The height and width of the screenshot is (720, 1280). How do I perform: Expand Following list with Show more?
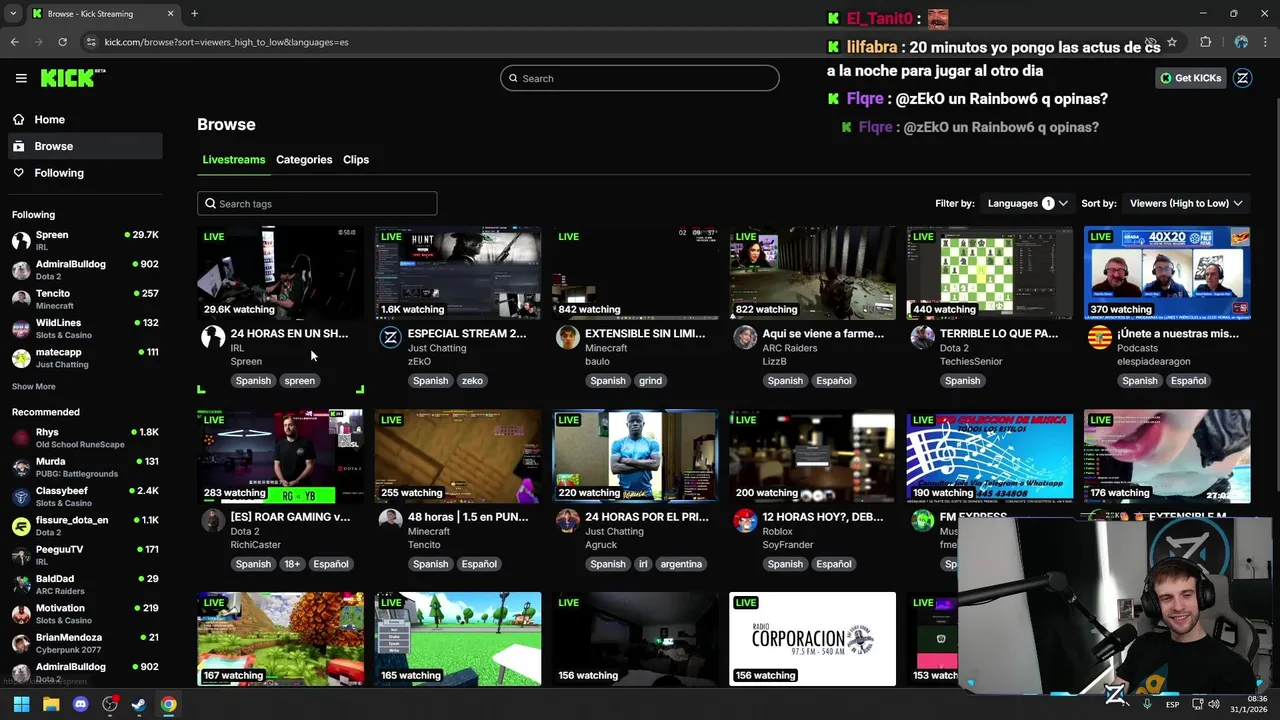click(x=34, y=387)
